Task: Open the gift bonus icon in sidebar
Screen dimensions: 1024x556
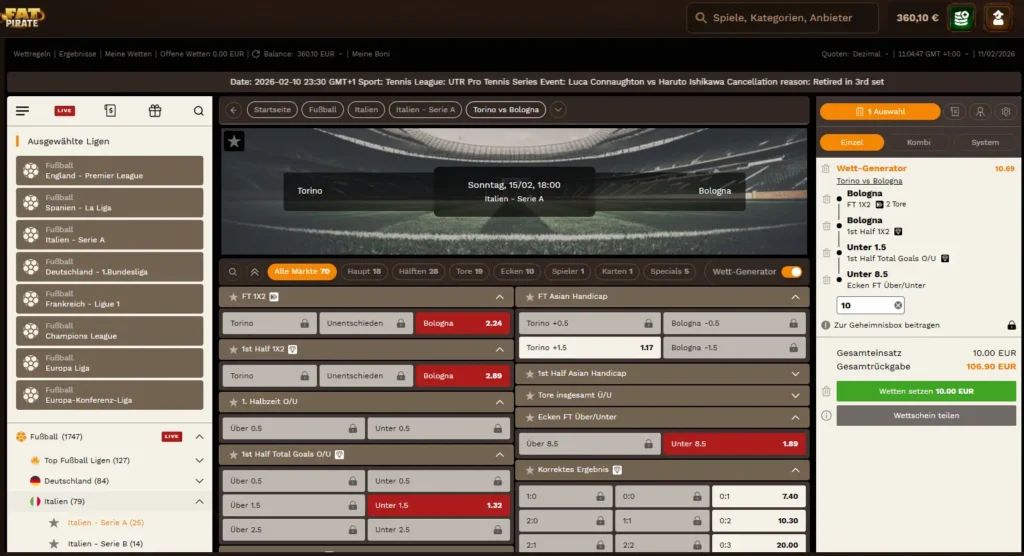Action: (x=155, y=111)
